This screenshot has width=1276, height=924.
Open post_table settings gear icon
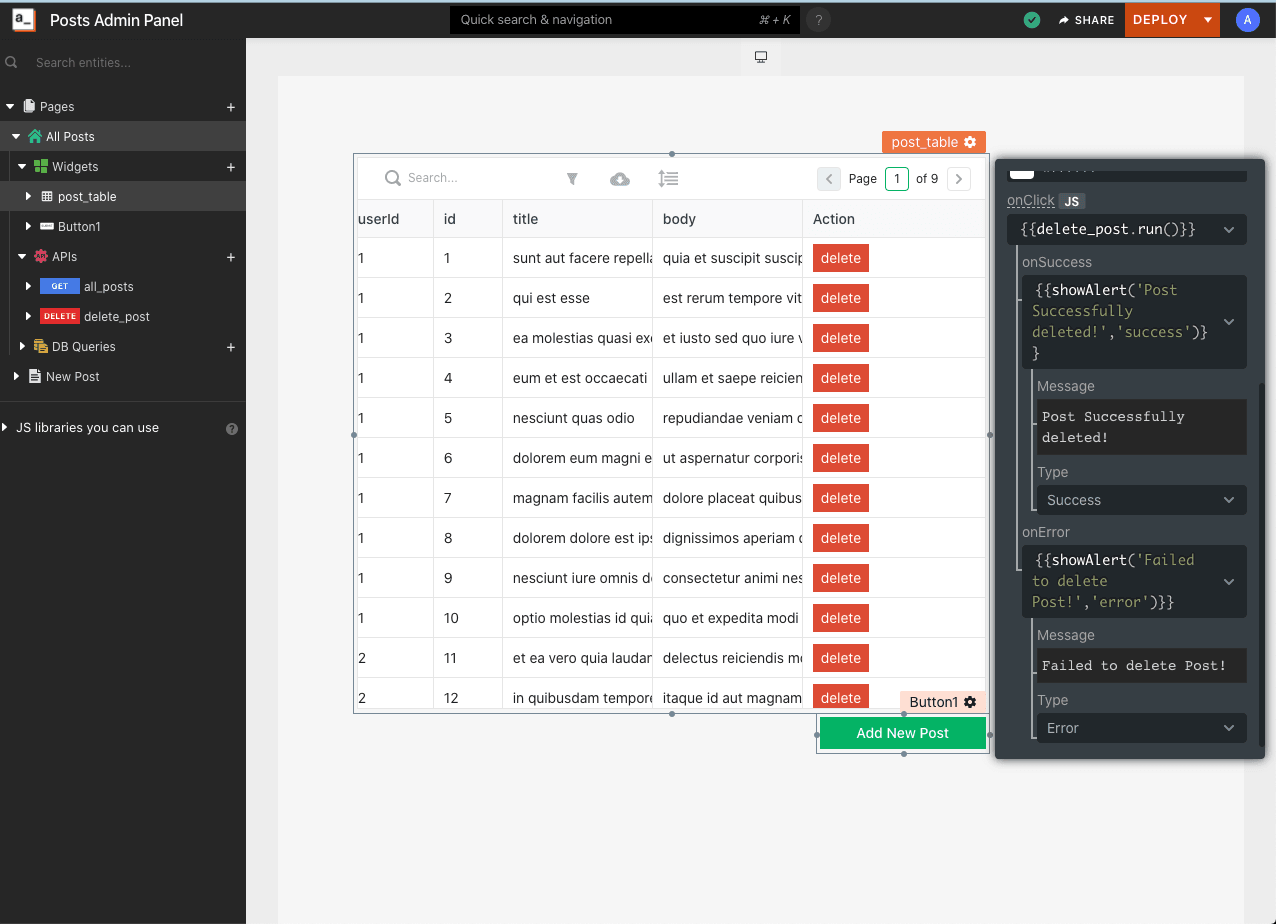coord(970,142)
